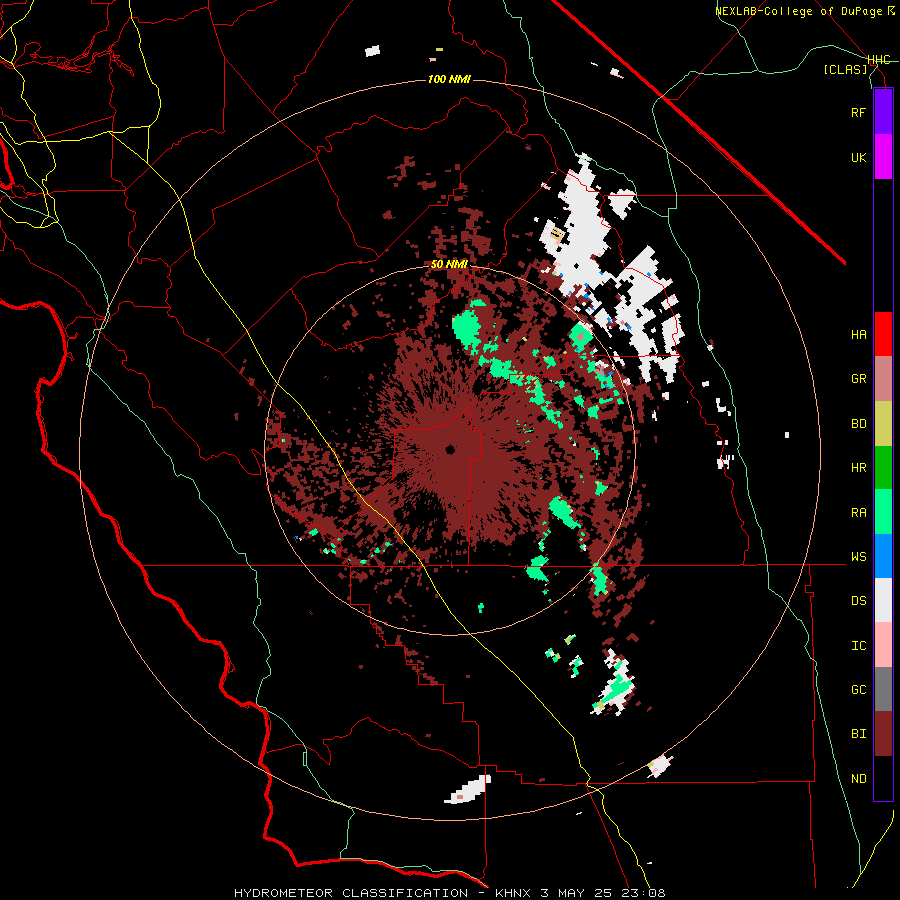Pick the HR dark green legend swatch
Image resolution: width=900 pixels, height=900 pixels.
[x=883, y=468]
